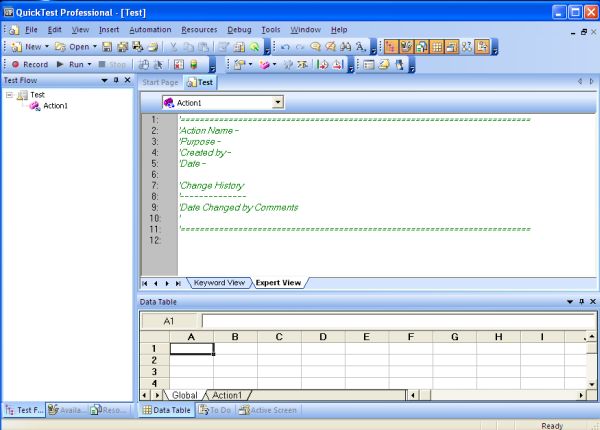Select the Action1 sheet in Data Table

pyautogui.click(x=227, y=395)
